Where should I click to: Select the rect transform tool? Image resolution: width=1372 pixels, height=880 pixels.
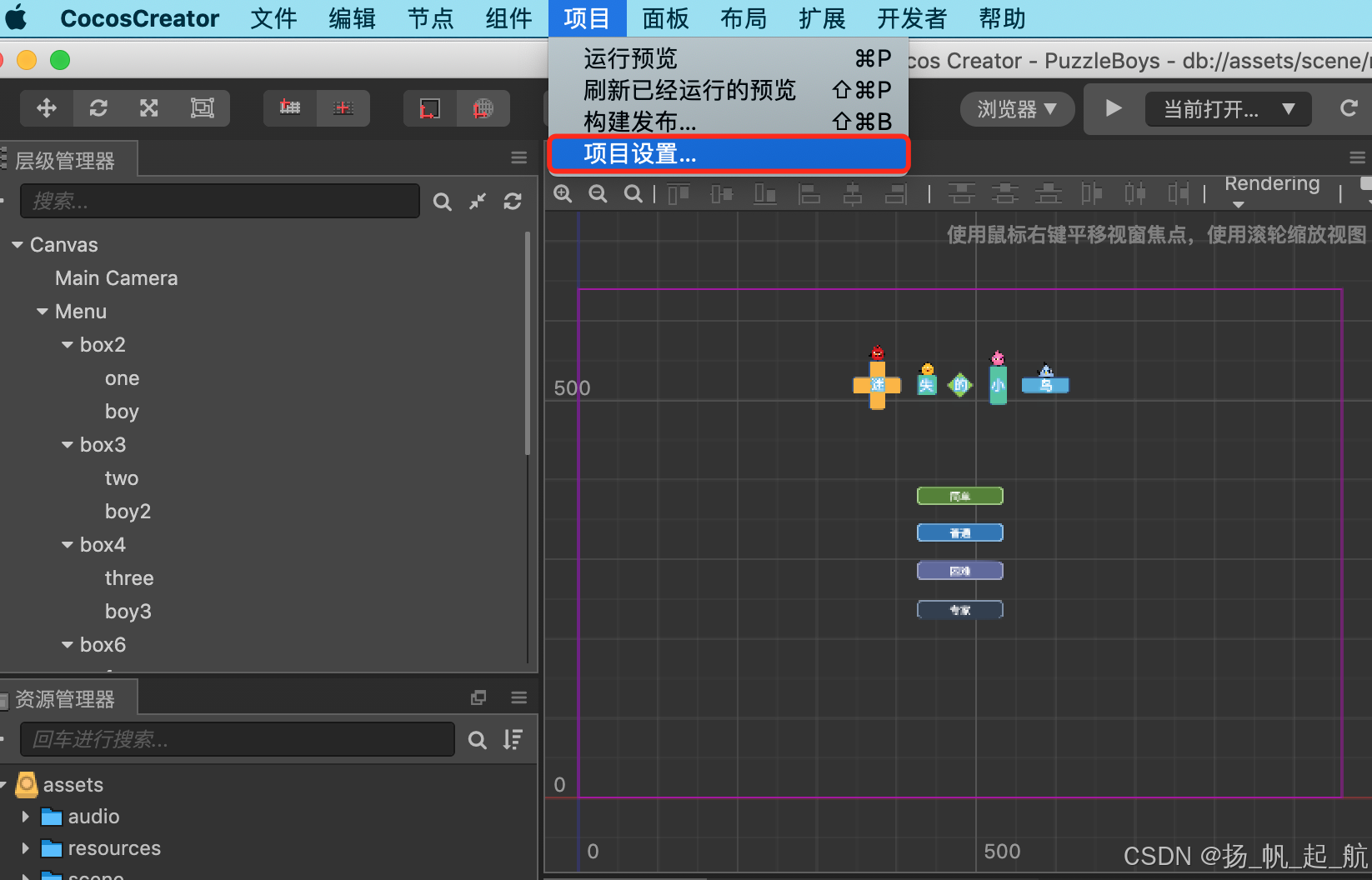point(203,107)
